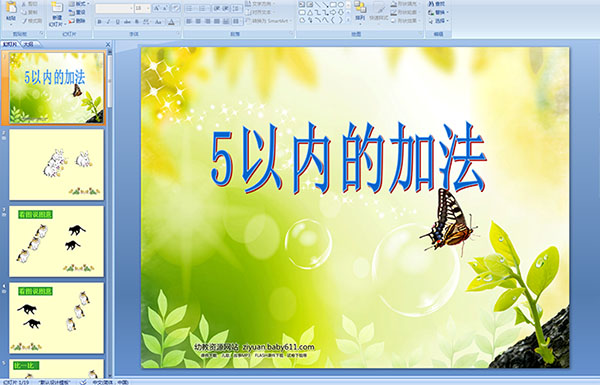Open the Line Spacing dropdown
Screen dimensions: 600x385
(236, 8)
